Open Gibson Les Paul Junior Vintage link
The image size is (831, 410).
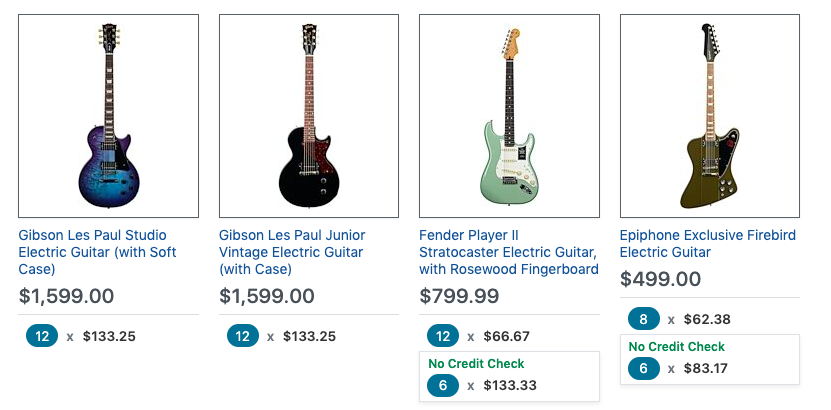tap(292, 252)
